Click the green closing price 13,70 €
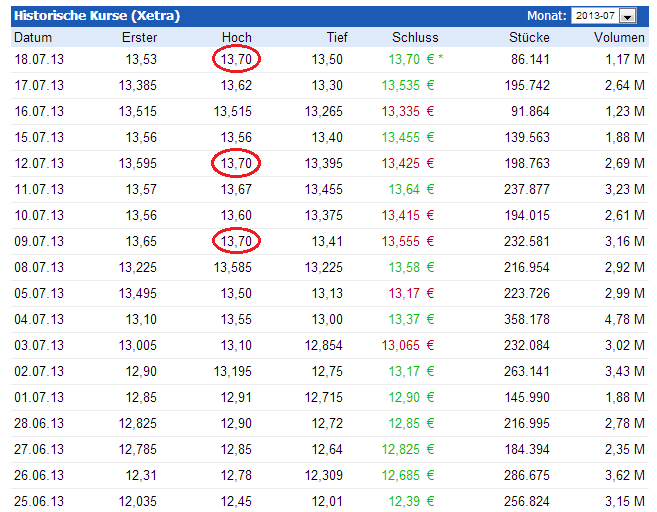Image resolution: width=657 pixels, height=512 pixels. [x=410, y=60]
